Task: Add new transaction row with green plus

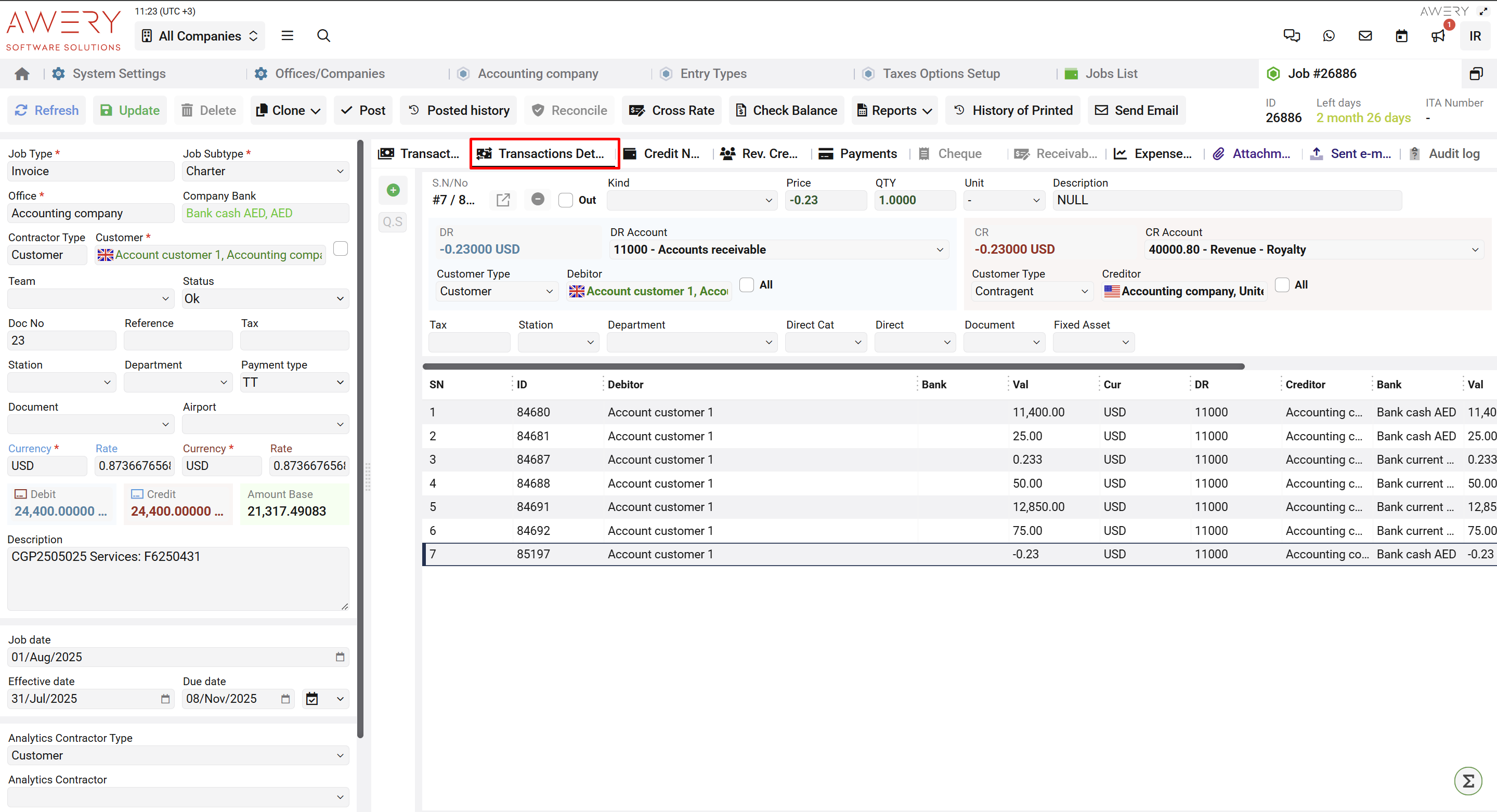Action: (393, 190)
